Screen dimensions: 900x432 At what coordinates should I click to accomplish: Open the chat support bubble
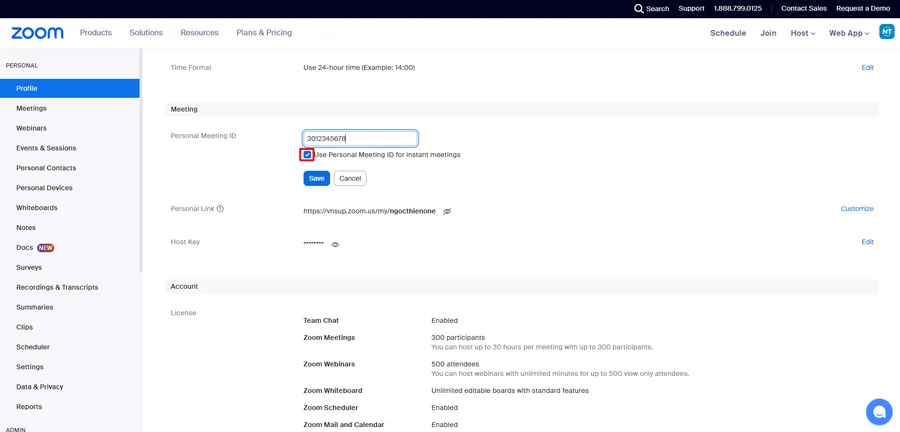pyautogui.click(x=878, y=411)
